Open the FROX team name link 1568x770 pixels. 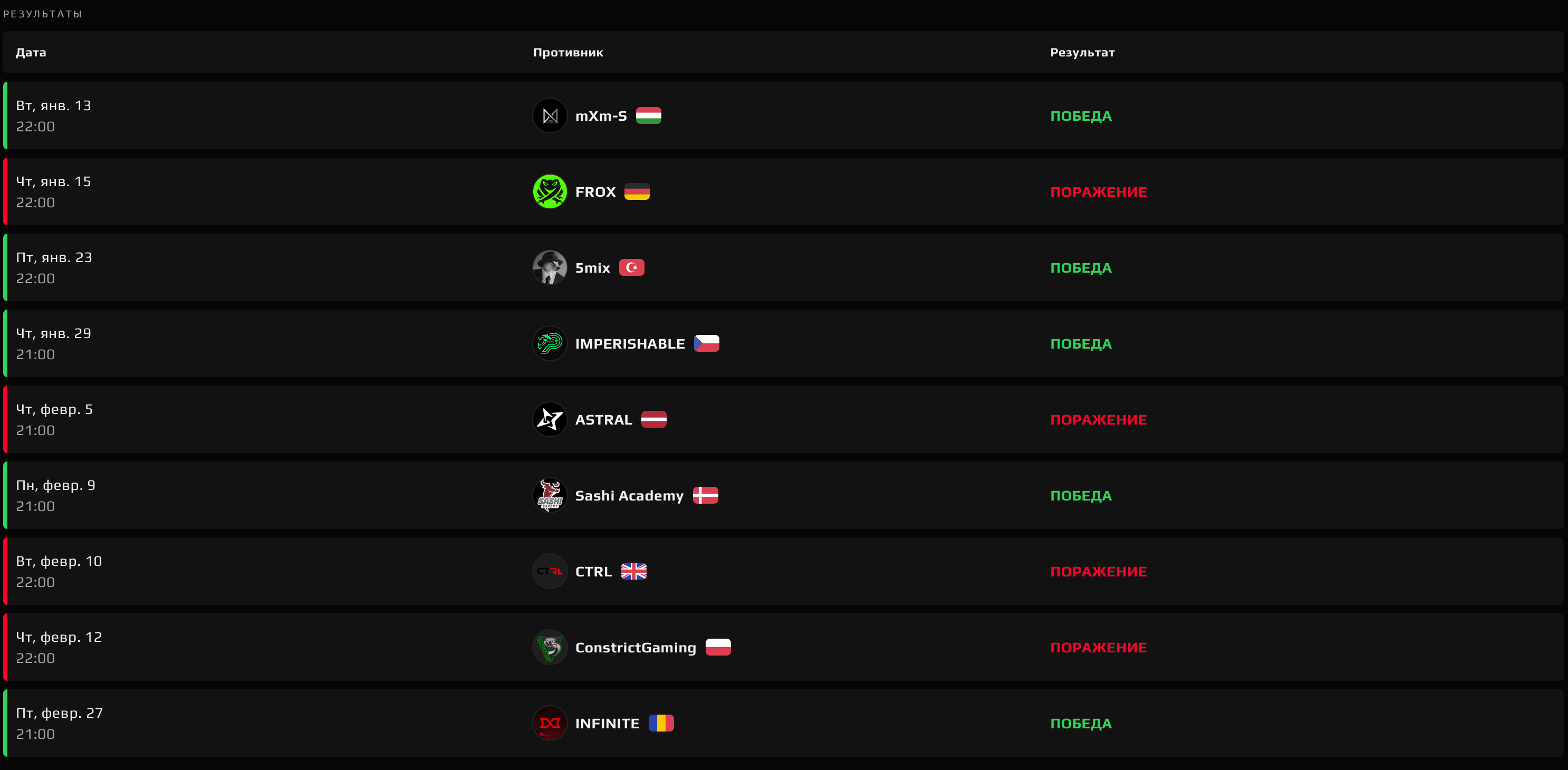[x=595, y=192]
